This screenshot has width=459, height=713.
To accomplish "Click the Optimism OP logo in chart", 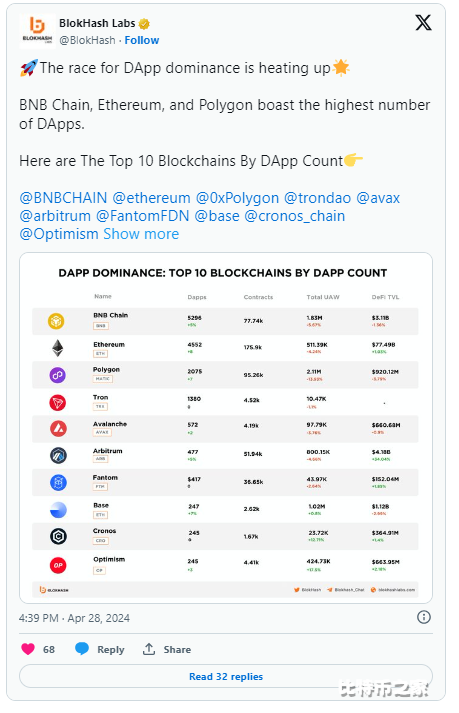I will pyautogui.click(x=58, y=565).
